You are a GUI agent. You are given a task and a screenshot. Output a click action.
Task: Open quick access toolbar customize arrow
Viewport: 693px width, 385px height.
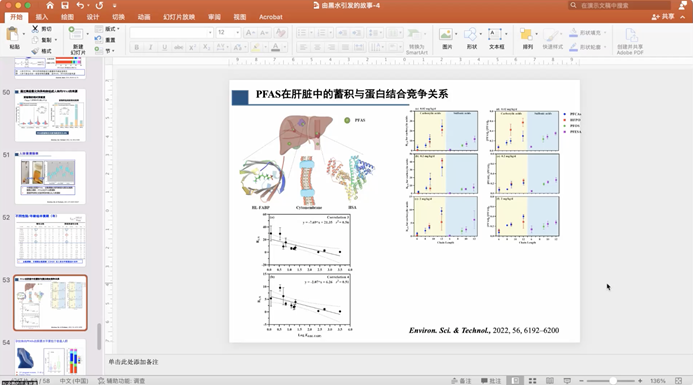point(114,6)
